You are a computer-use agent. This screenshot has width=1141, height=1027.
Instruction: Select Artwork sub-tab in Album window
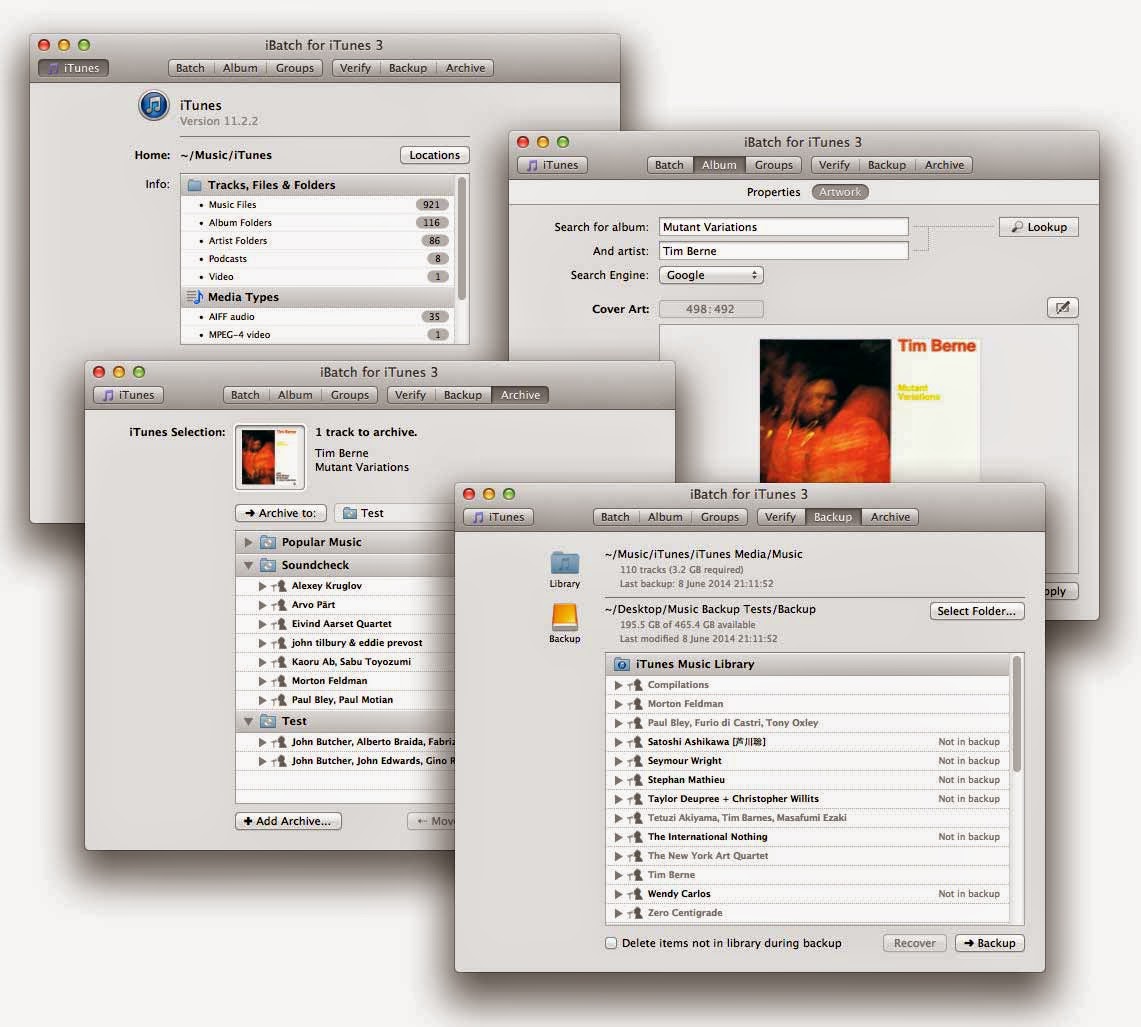(x=840, y=192)
